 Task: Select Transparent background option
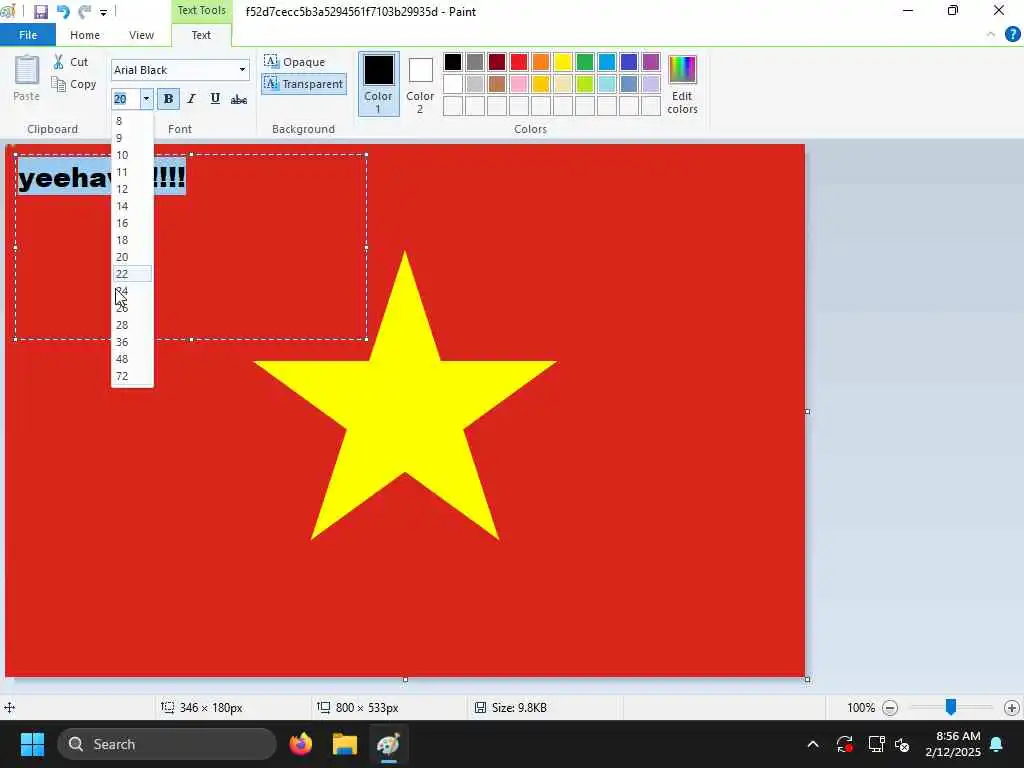click(x=304, y=84)
